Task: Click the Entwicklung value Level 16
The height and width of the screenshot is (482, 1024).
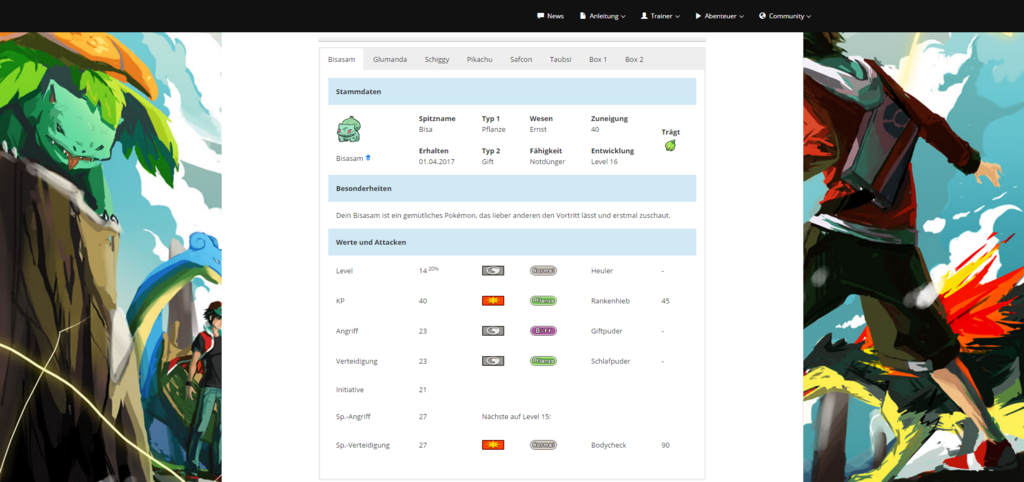Action: [x=604, y=161]
